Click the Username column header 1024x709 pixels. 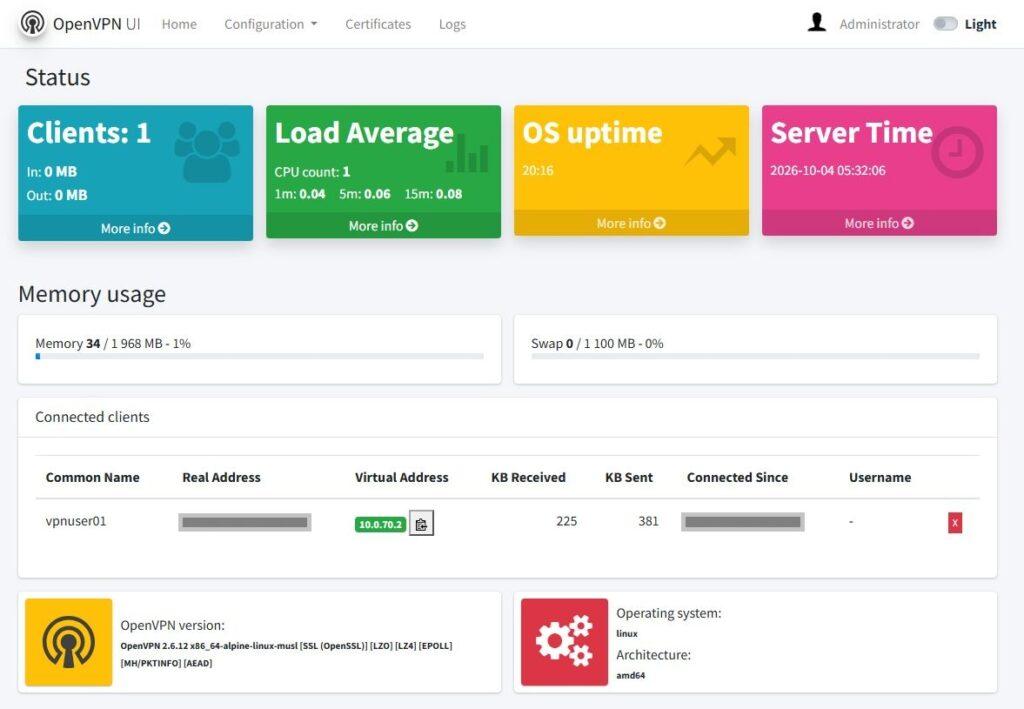coord(880,477)
